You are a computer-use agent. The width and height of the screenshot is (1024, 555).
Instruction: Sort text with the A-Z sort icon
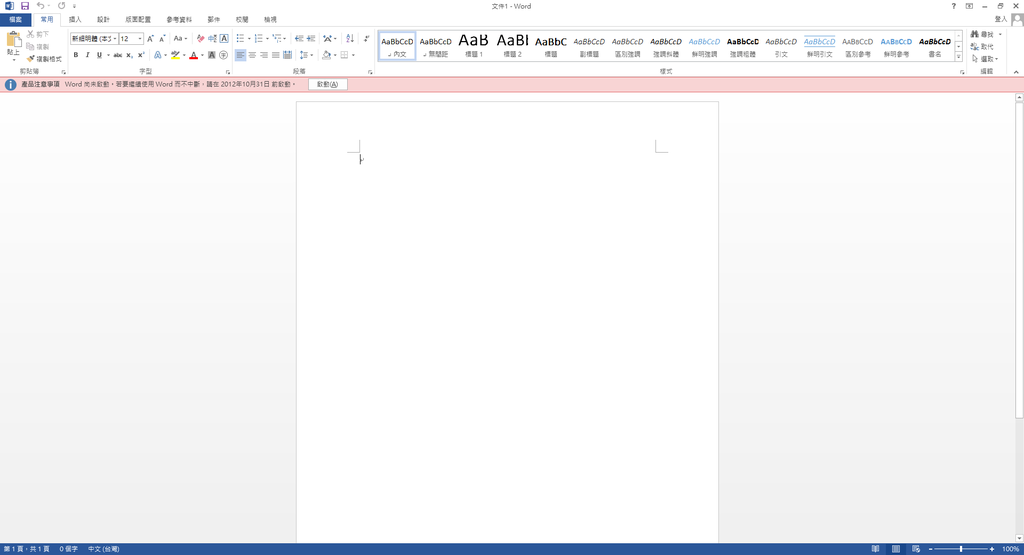point(350,39)
